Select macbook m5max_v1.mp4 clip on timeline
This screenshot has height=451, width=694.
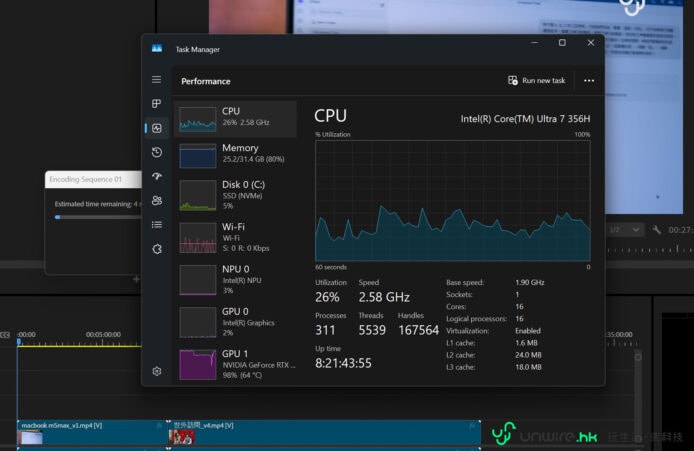(93, 432)
